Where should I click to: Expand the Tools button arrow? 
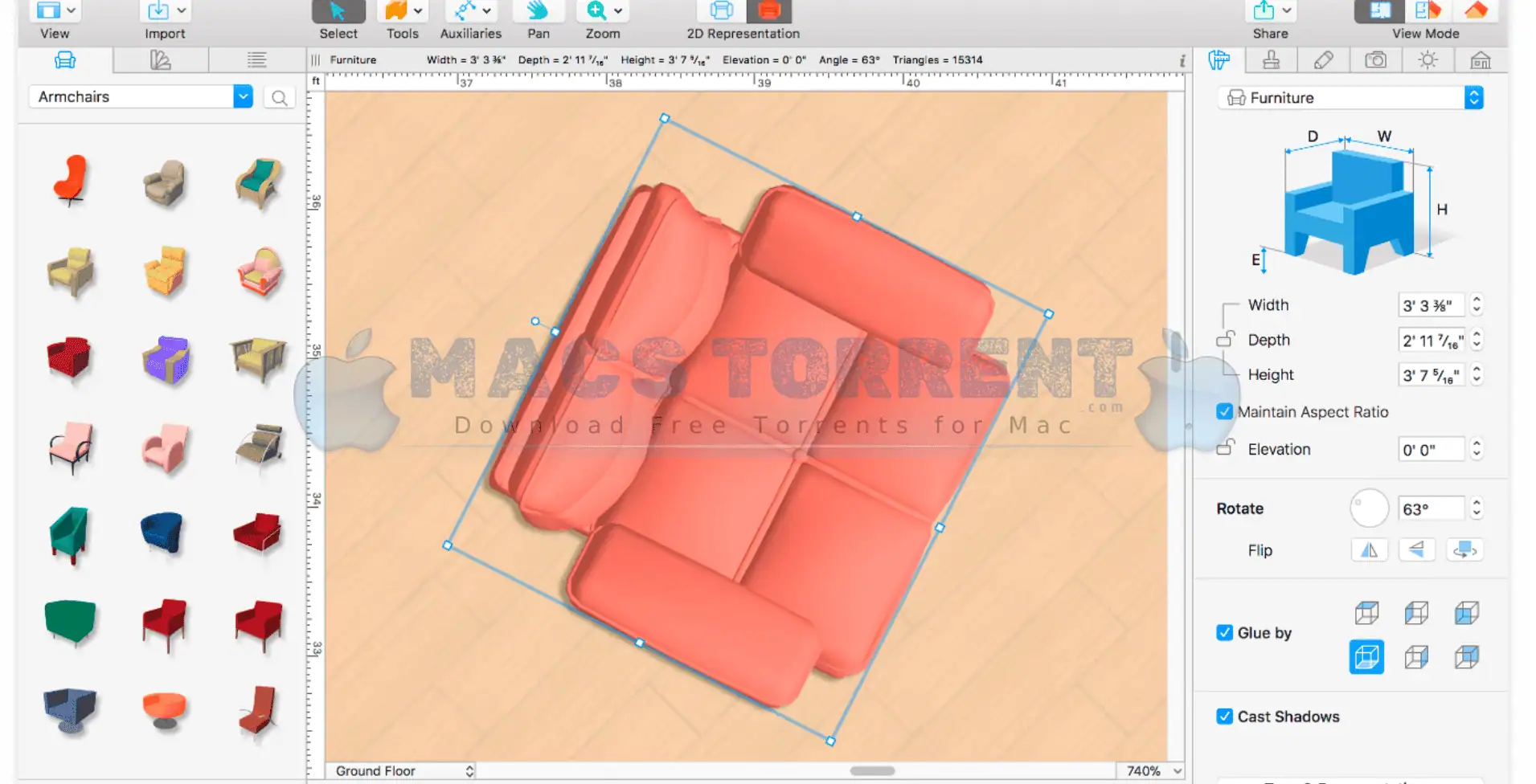(x=418, y=10)
